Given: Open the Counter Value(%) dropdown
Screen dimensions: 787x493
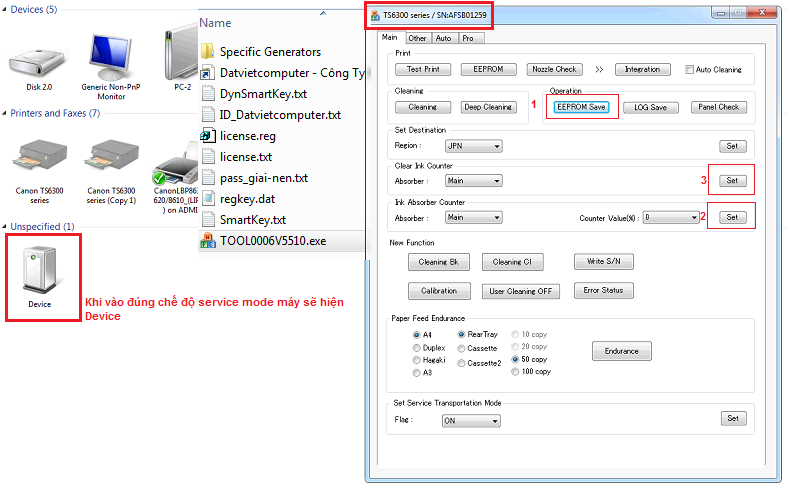Looking at the screenshot, I should point(671,217).
